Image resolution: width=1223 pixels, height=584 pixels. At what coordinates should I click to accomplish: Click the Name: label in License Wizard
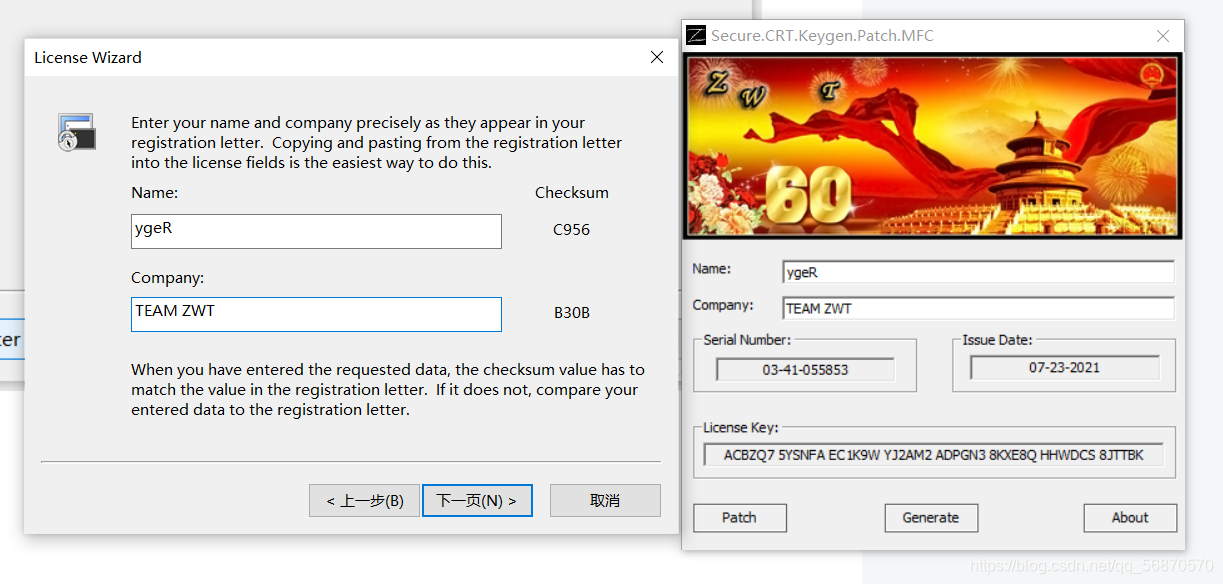pyautogui.click(x=155, y=193)
